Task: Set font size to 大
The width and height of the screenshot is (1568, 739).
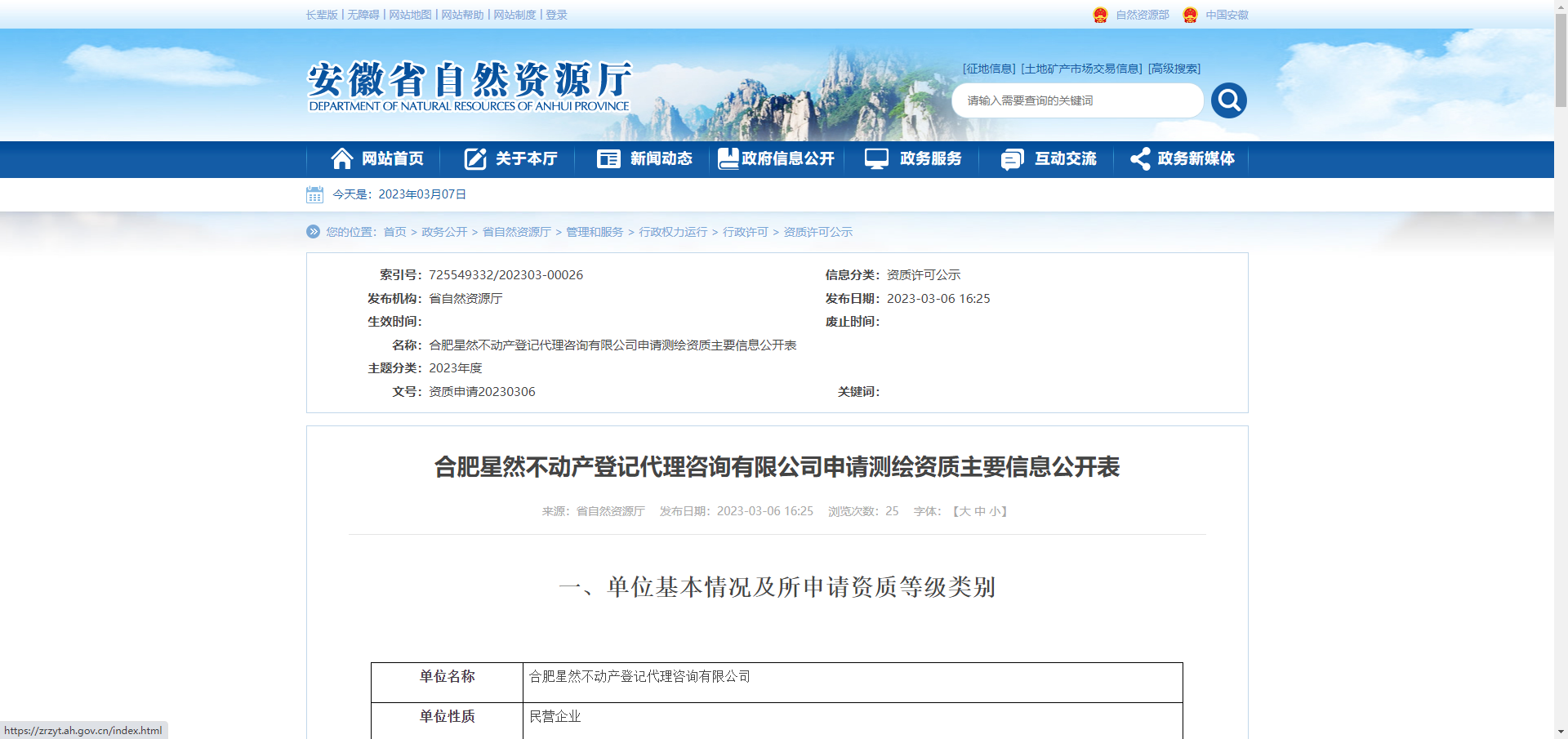Action: (964, 511)
